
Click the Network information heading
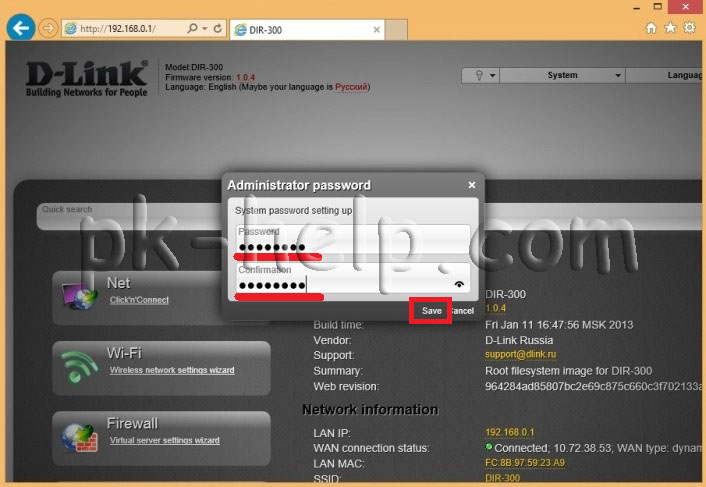[370, 409]
